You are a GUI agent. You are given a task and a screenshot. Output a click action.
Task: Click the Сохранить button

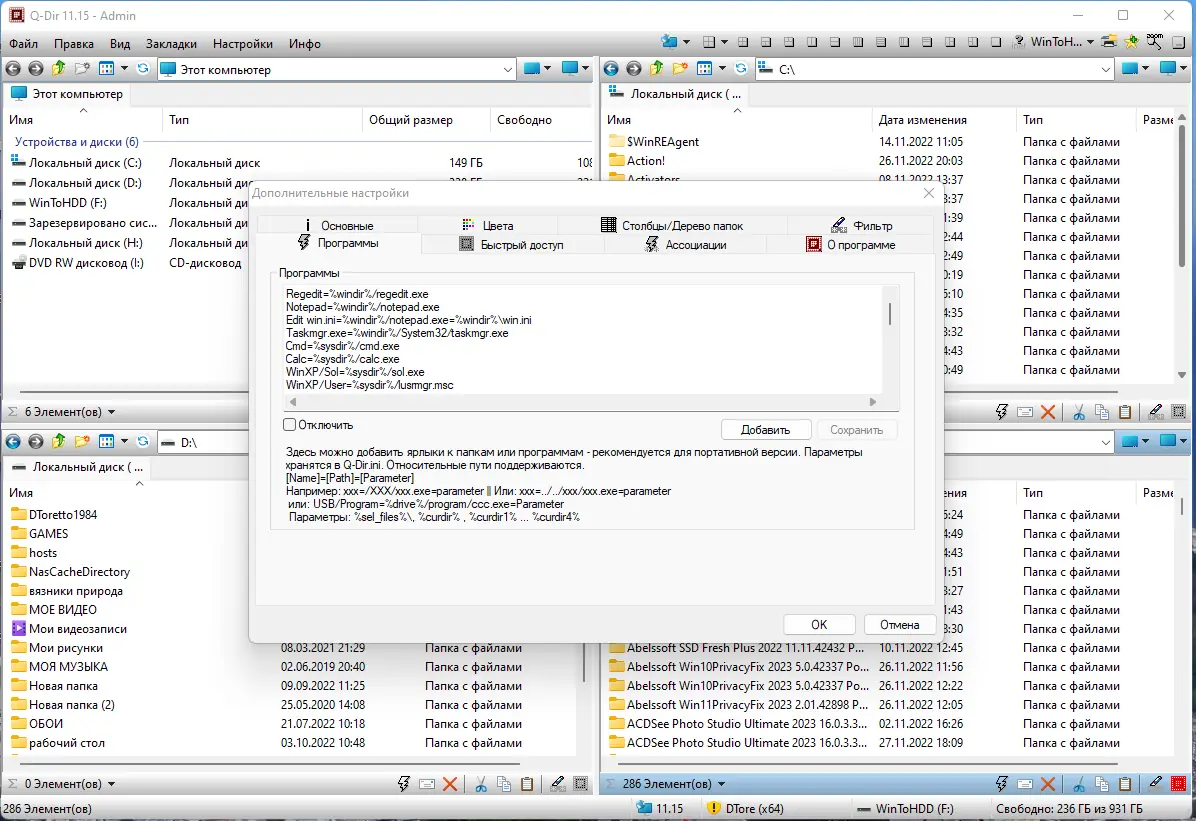(857, 430)
